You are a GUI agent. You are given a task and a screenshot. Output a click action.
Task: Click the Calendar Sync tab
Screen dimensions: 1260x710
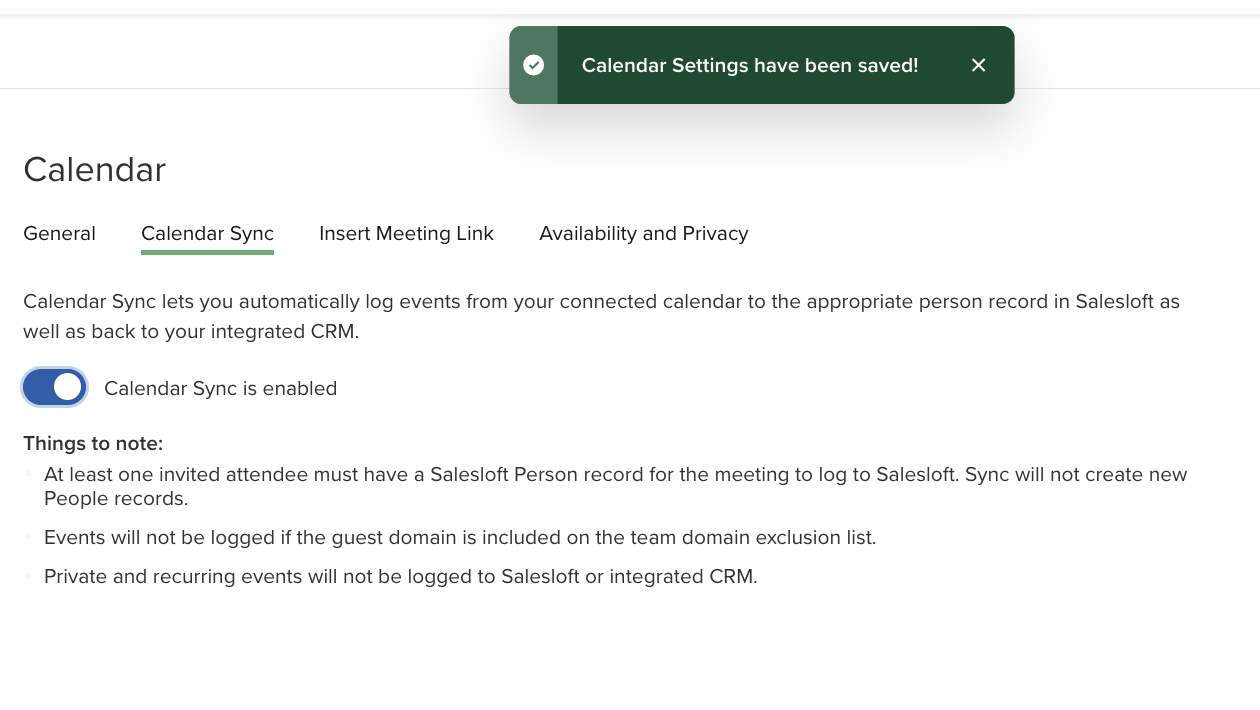(207, 233)
